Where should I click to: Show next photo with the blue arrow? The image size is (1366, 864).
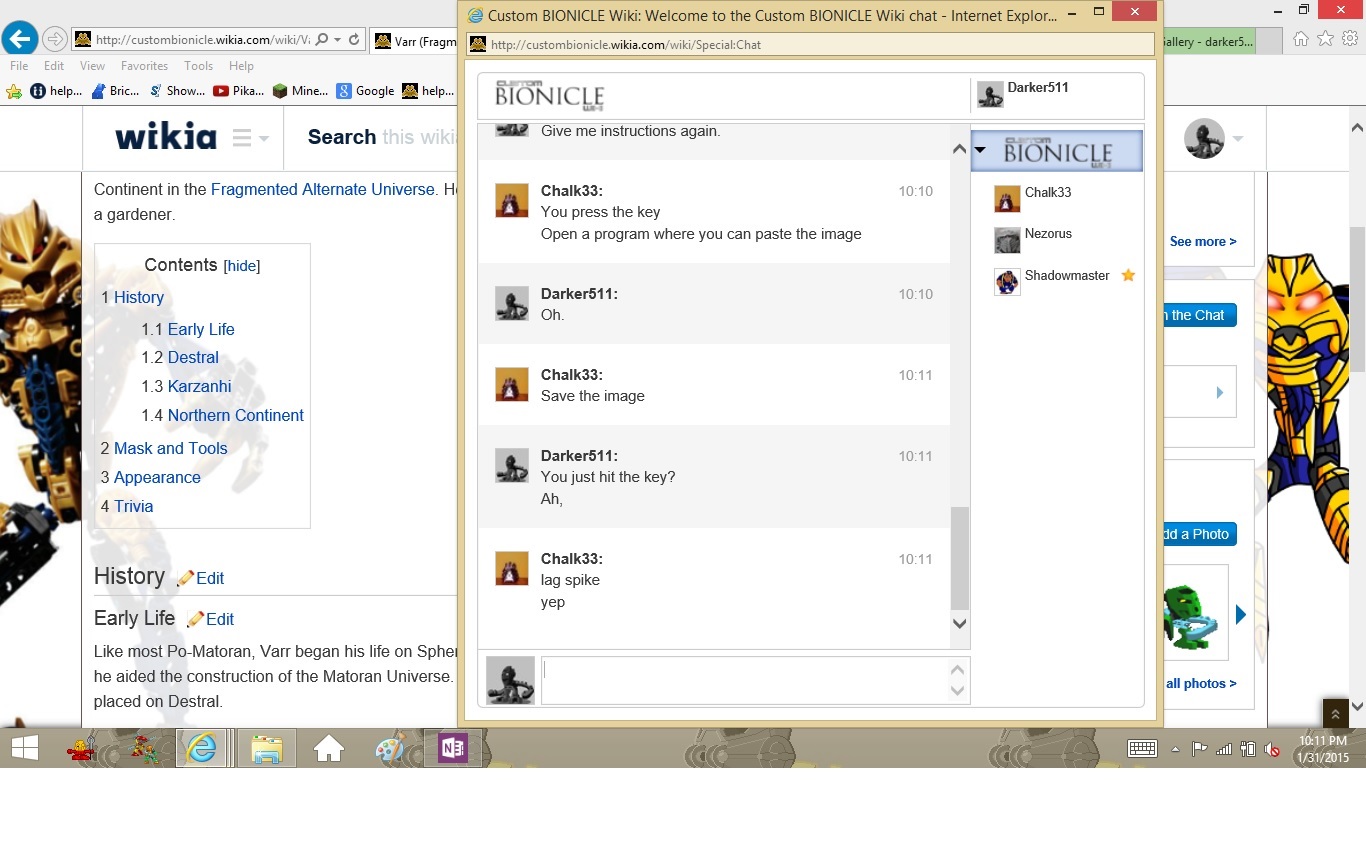[1241, 614]
